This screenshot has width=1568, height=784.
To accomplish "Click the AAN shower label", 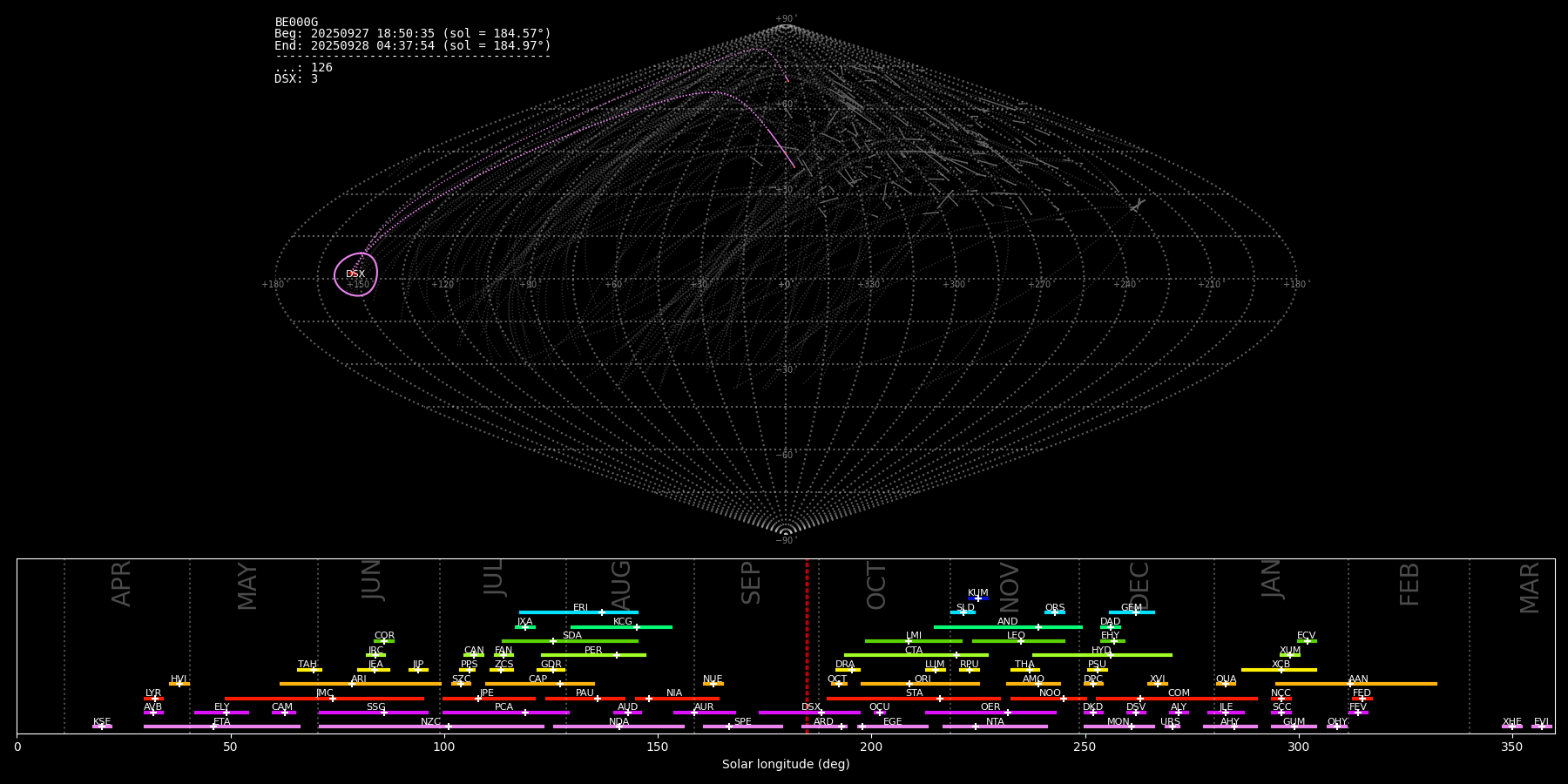I will tap(1358, 679).
